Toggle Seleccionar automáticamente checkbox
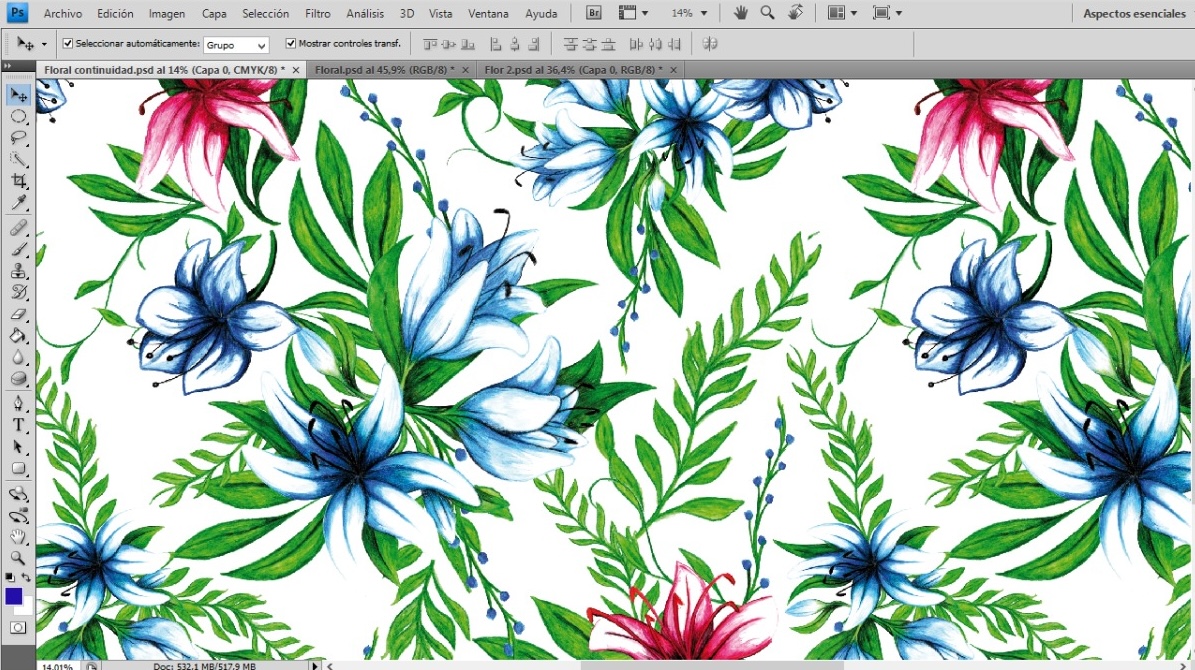The height and width of the screenshot is (670, 1195). (68, 43)
